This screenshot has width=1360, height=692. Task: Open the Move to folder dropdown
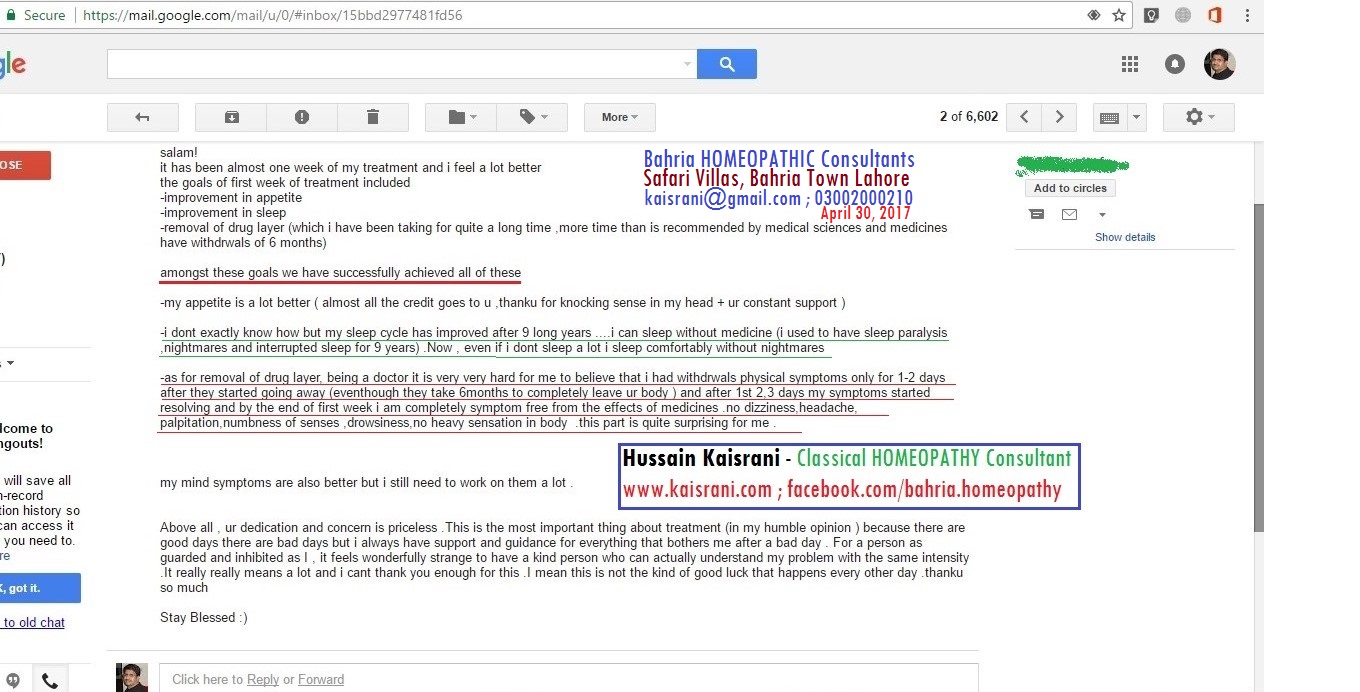[x=461, y=117]
